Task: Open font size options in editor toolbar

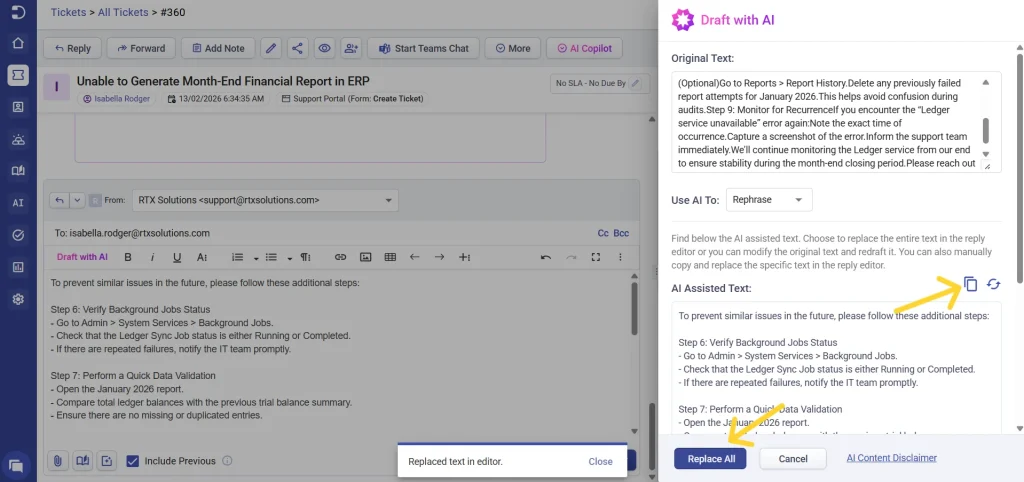Action: pyautogui.click(x=202, y=257)
